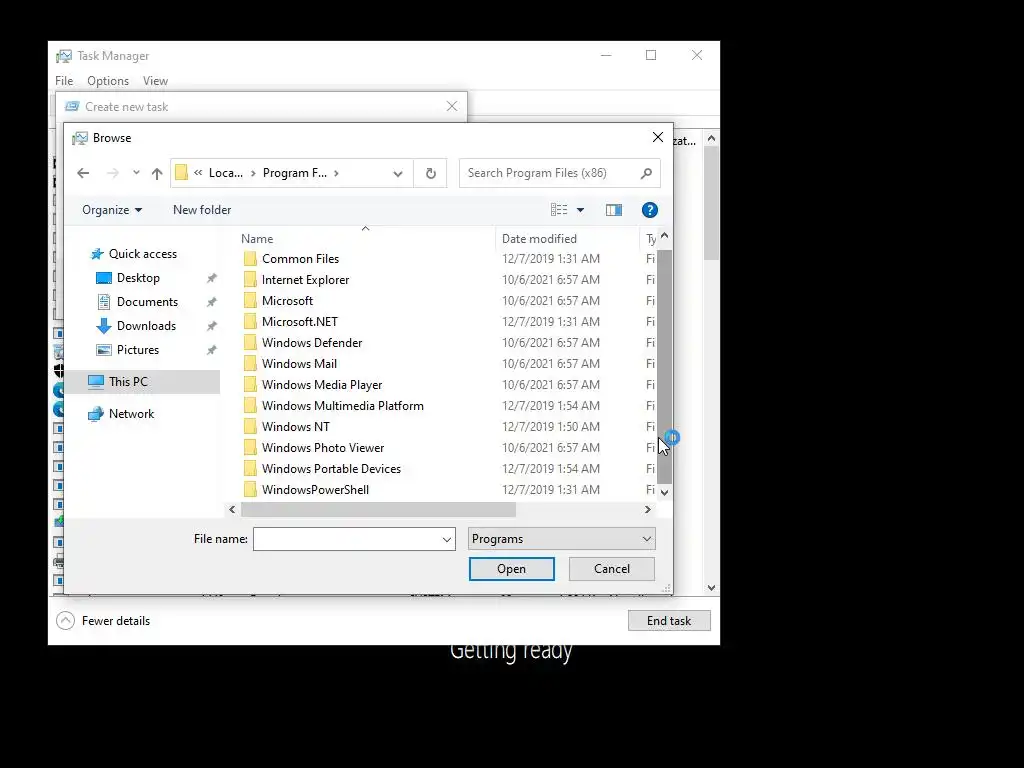Image resolution: width=1024 pixels, height=768 pixels.
Task: Click date 12/7/2019 1:50 AM for Windows NT
Action: [x=551, y=426]
